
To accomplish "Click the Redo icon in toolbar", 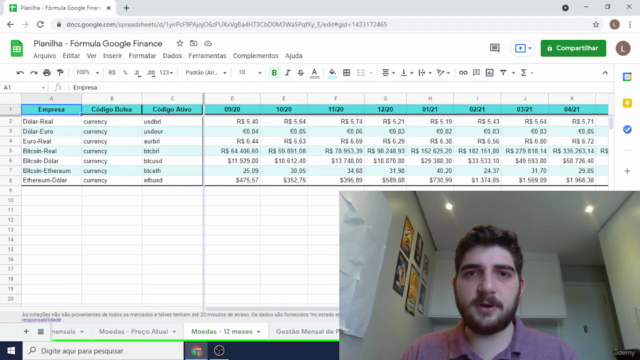I will 33,73.
